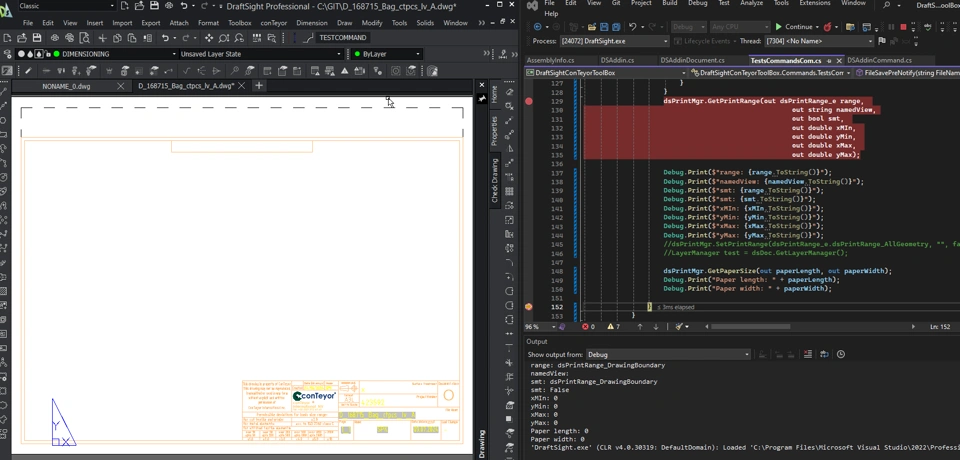Click the Save icon in DraftSight toolbar
The image size is (960, 460).
(36, 38)
